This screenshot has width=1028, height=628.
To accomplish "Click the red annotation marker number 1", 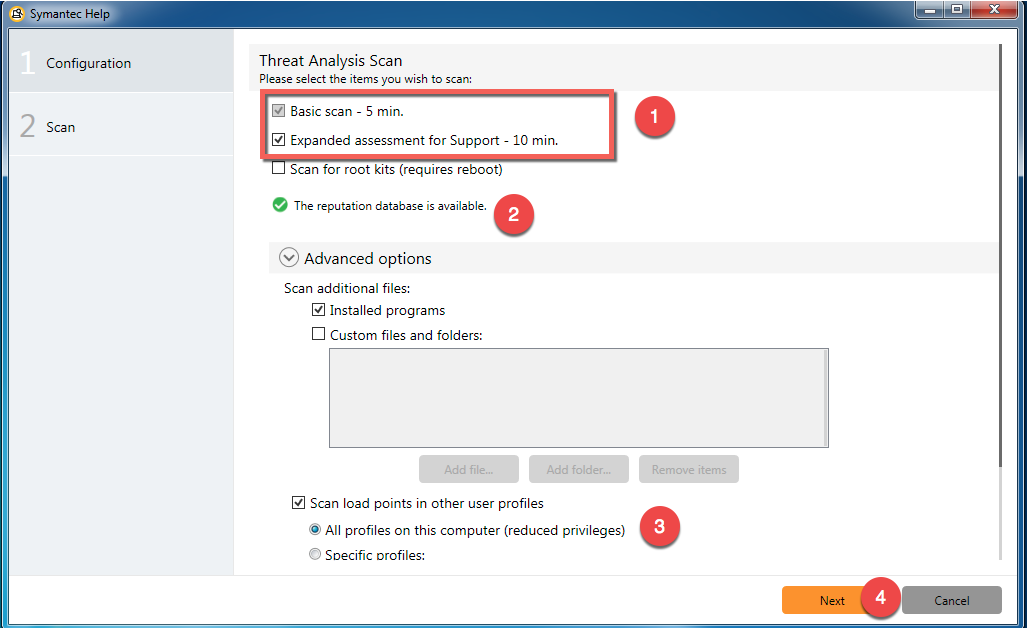I will (x=655, y=117).
